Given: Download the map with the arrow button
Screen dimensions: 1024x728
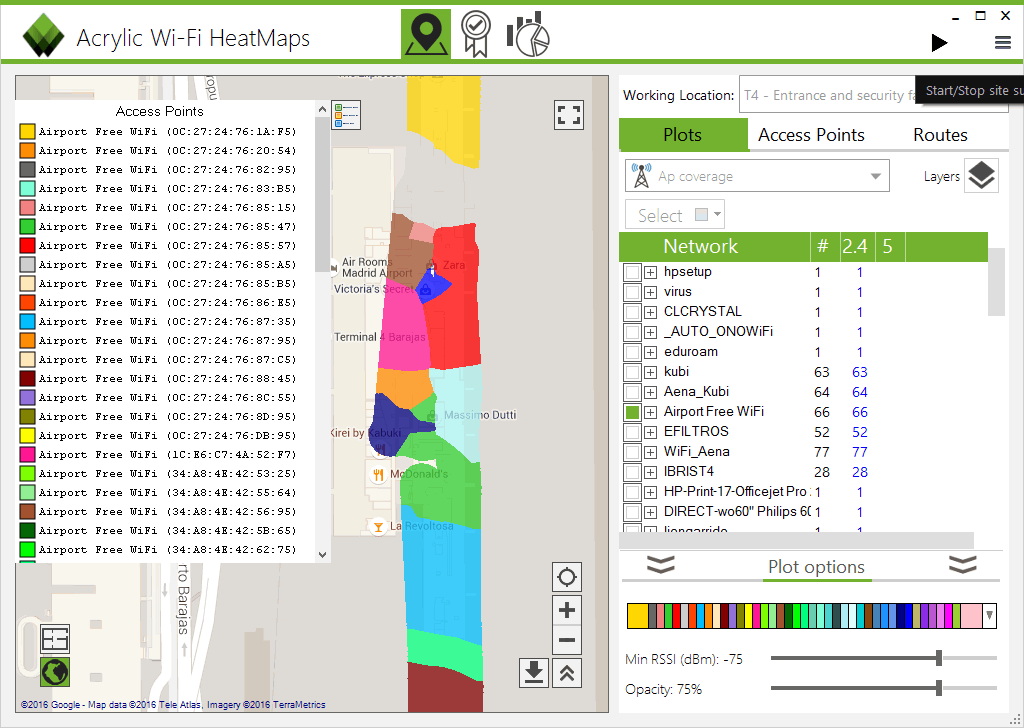Looking at the screenshot, I should coord(534,673).
